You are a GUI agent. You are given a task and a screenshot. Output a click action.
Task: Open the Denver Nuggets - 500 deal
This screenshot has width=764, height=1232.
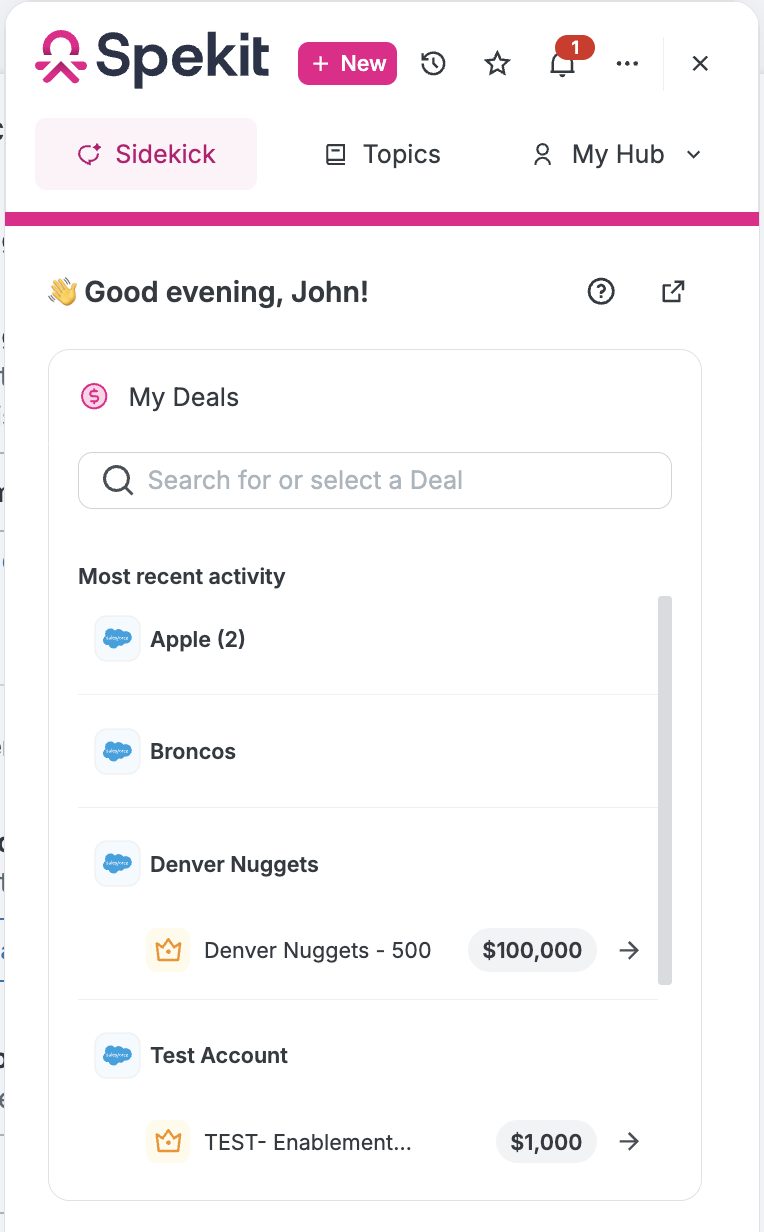pos(317,950)
